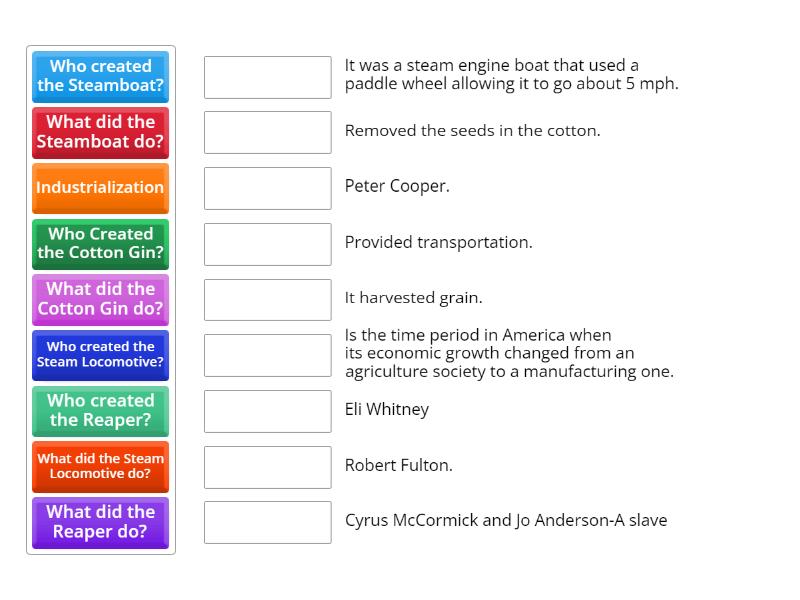Select the 'Who created the Reaper?' tile
Image resolution: width=800 pixels, height=600 pixels.
click(x=100, y=410)
